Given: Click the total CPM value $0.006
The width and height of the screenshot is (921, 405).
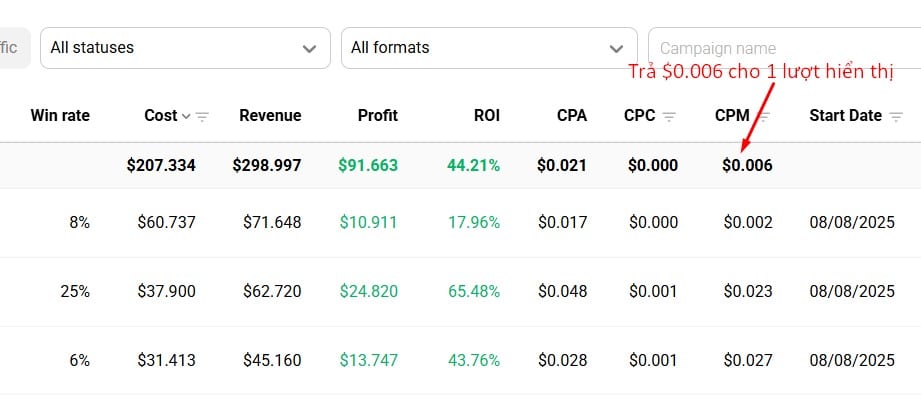Looking at the screenshot, I should click(747, 165).
